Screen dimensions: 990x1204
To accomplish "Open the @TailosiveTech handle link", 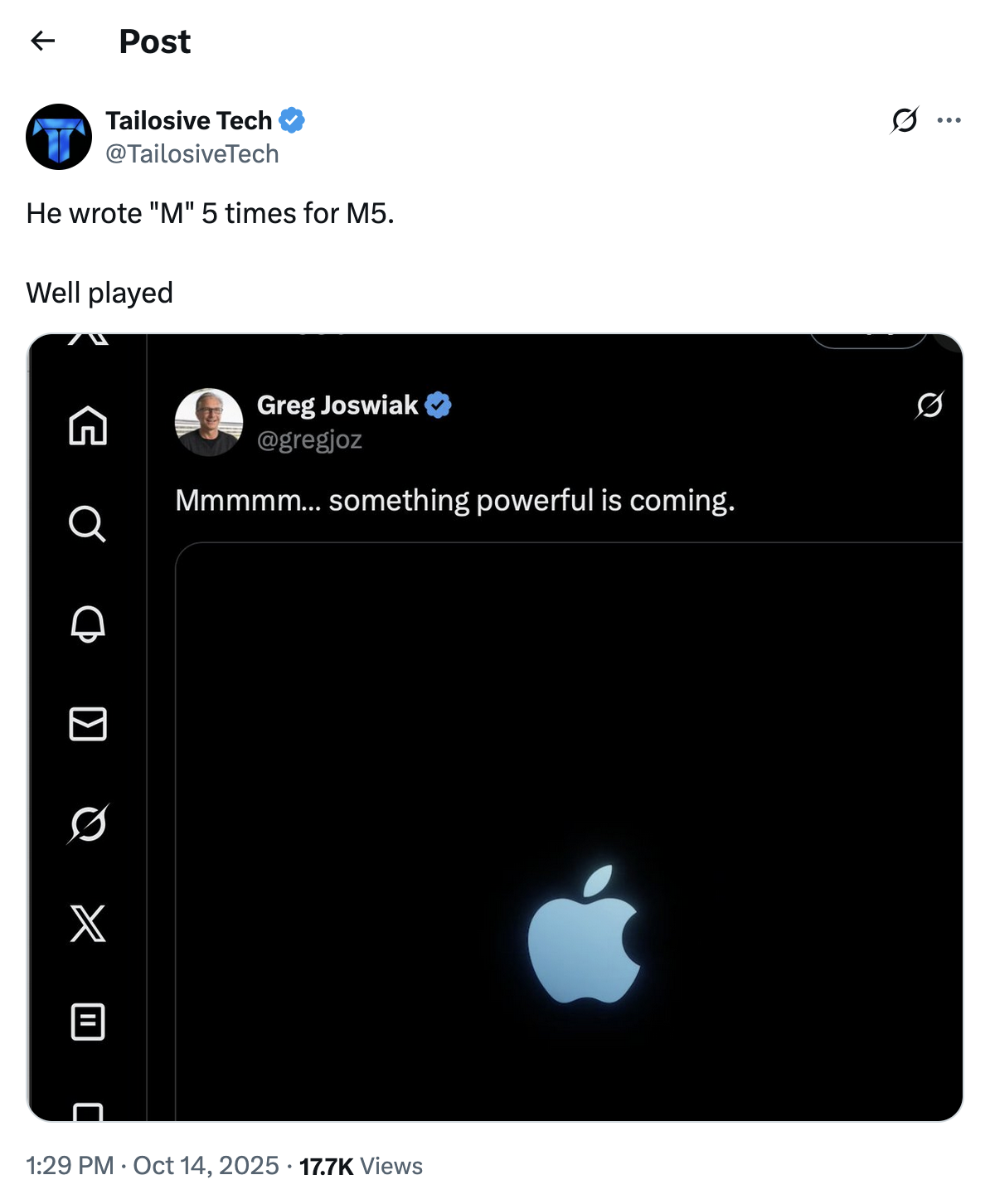I will tap(192, 154).
